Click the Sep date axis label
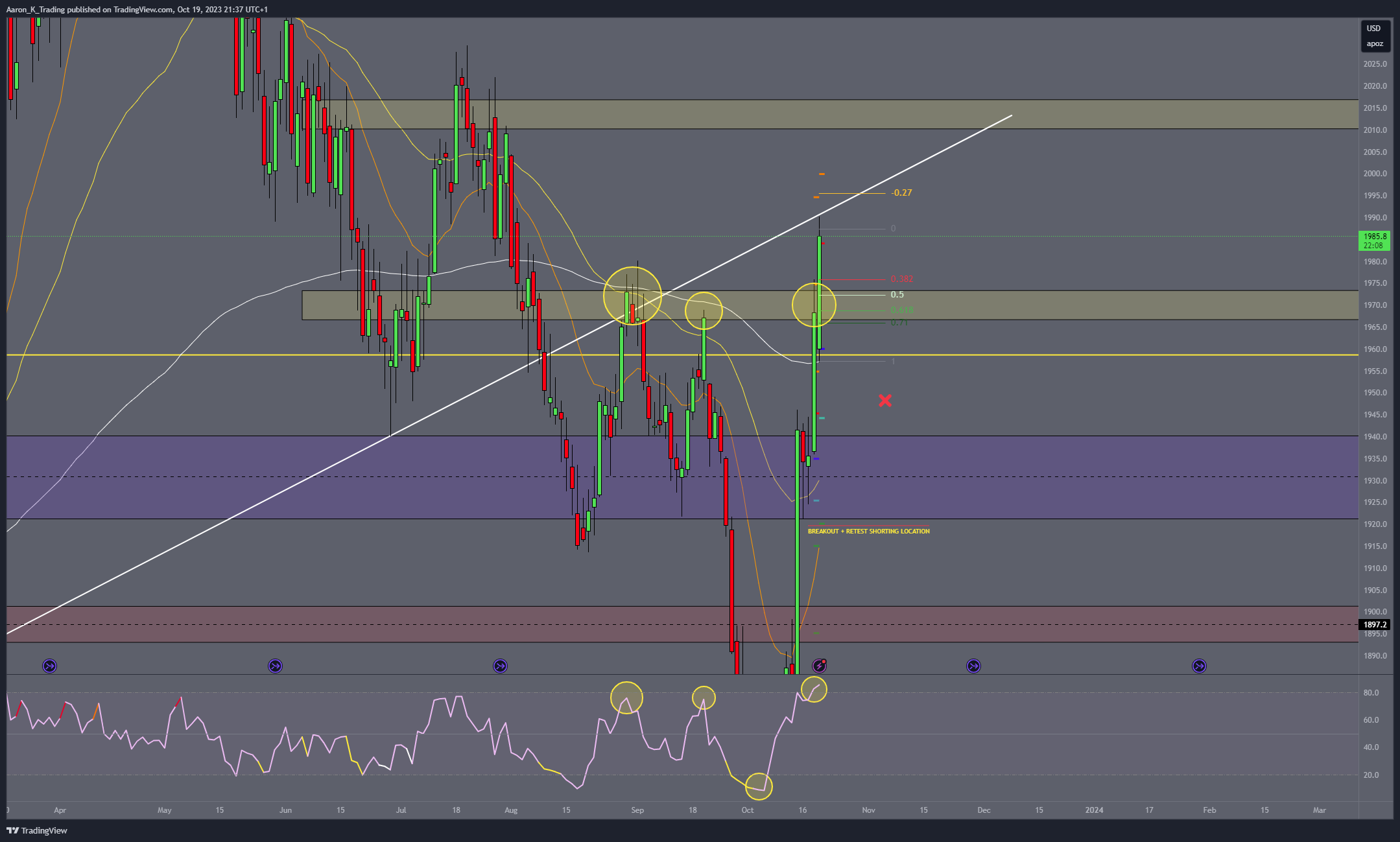This screenshot has height=842, width=1400. pyautogui.click(x=637, y=810)
